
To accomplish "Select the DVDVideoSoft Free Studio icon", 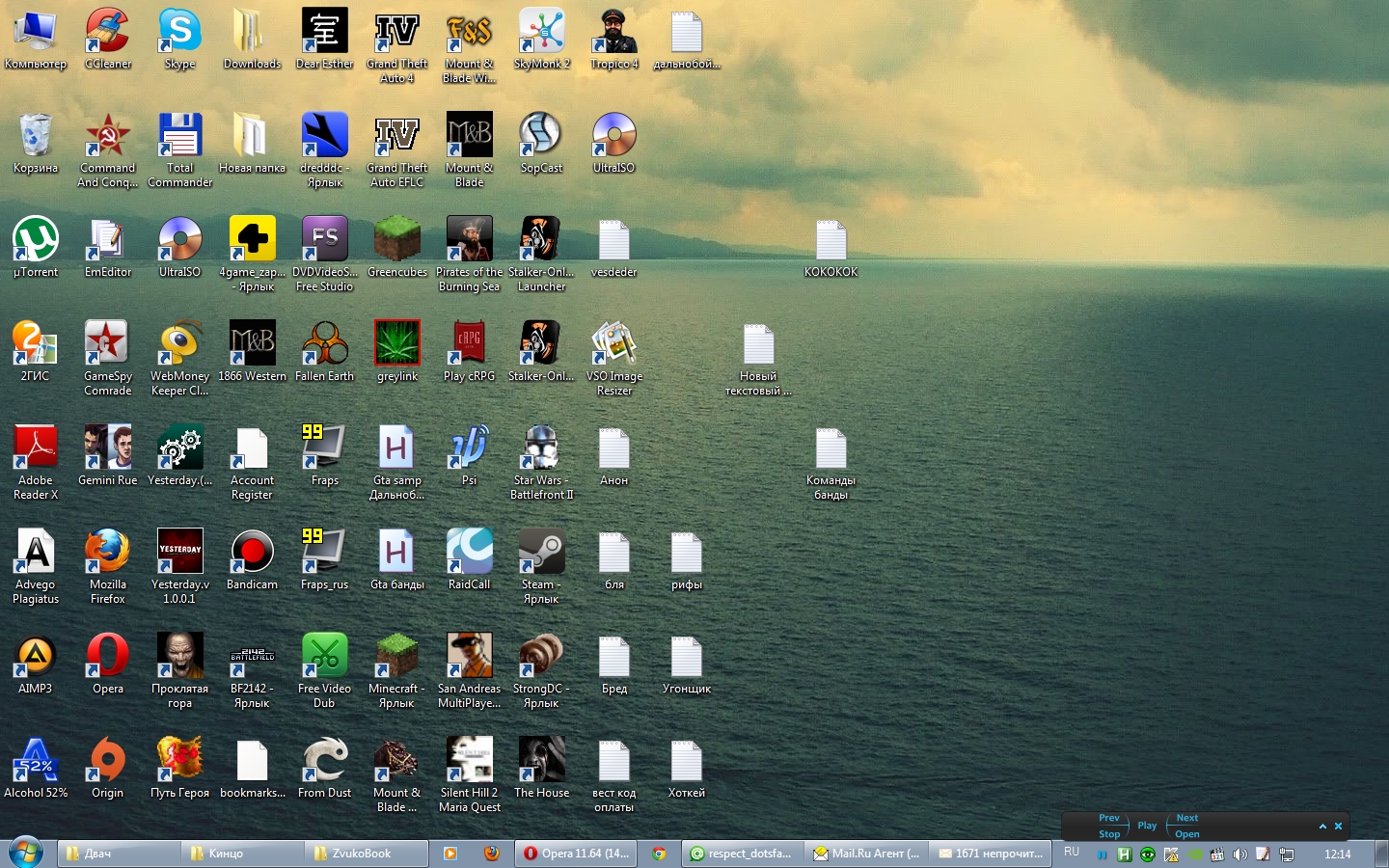I will point(325,239).
